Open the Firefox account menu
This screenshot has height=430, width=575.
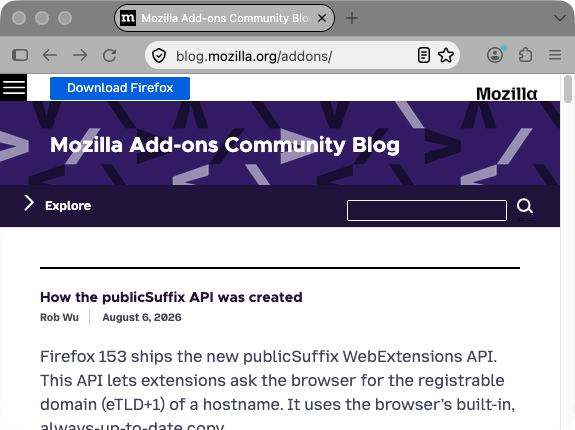(495, 55)
